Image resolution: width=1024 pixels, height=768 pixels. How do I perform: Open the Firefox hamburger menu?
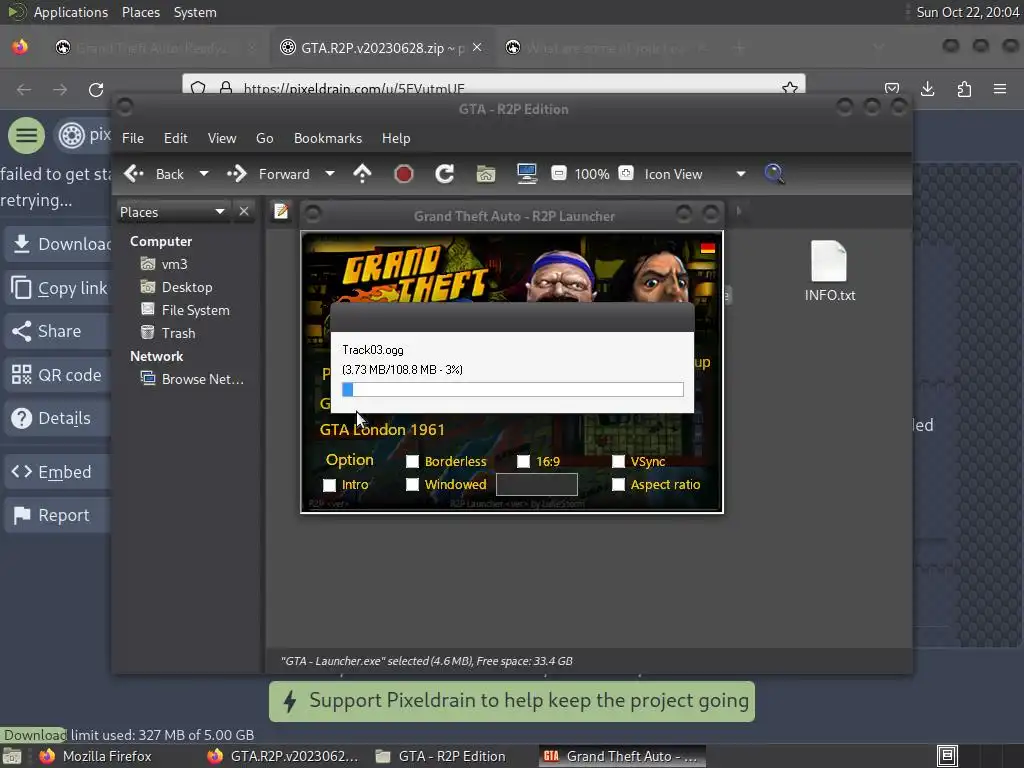point(1000,89)
